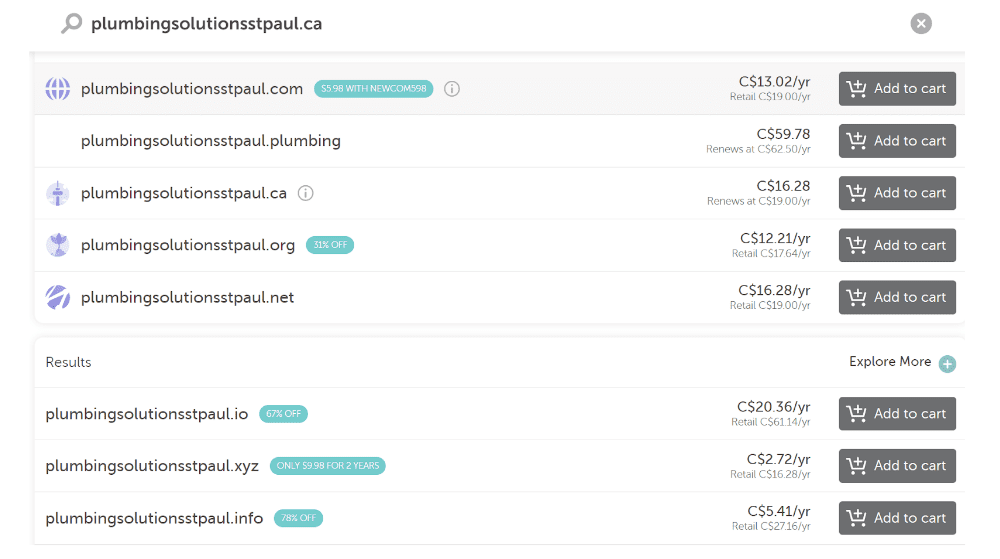The height and width of the screenshot is (559, 1000).
Task: Add plumbingsolutionsstpaul.xyz to cart
Action: coord(897,466)
